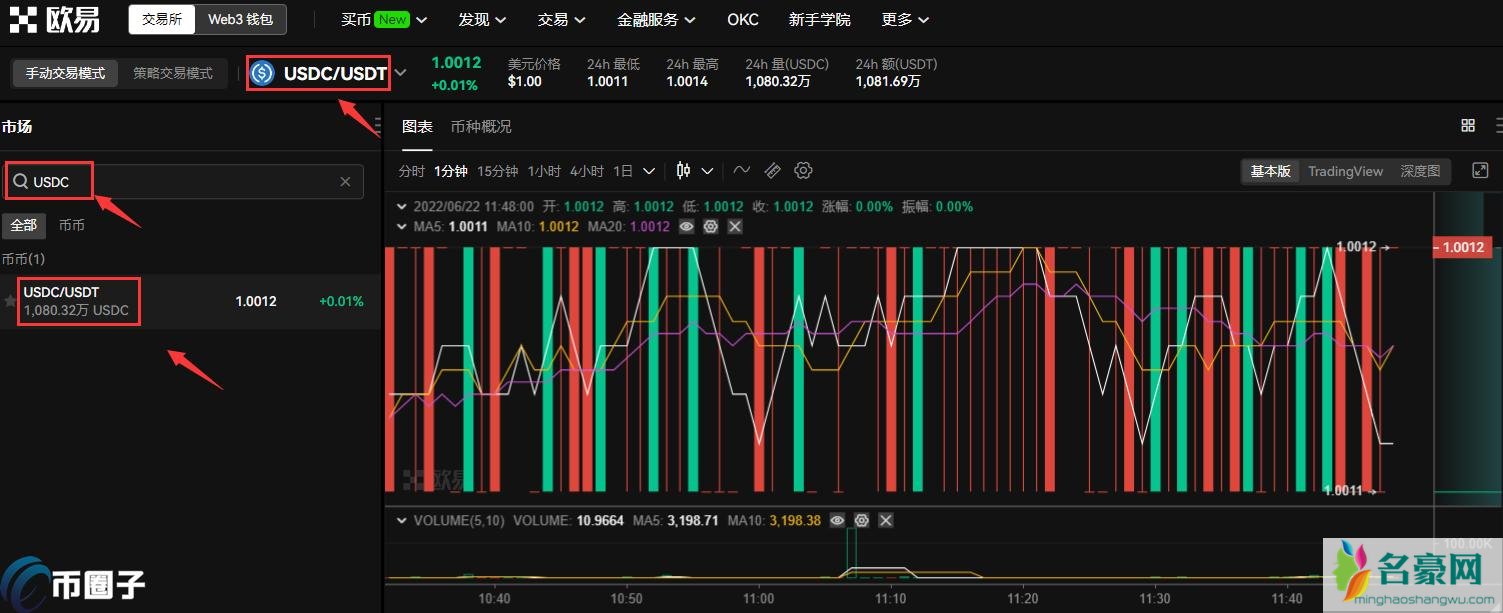
Task: Click the 币币(1) section label
Action: pyautogui.click(x=22, y=258)
